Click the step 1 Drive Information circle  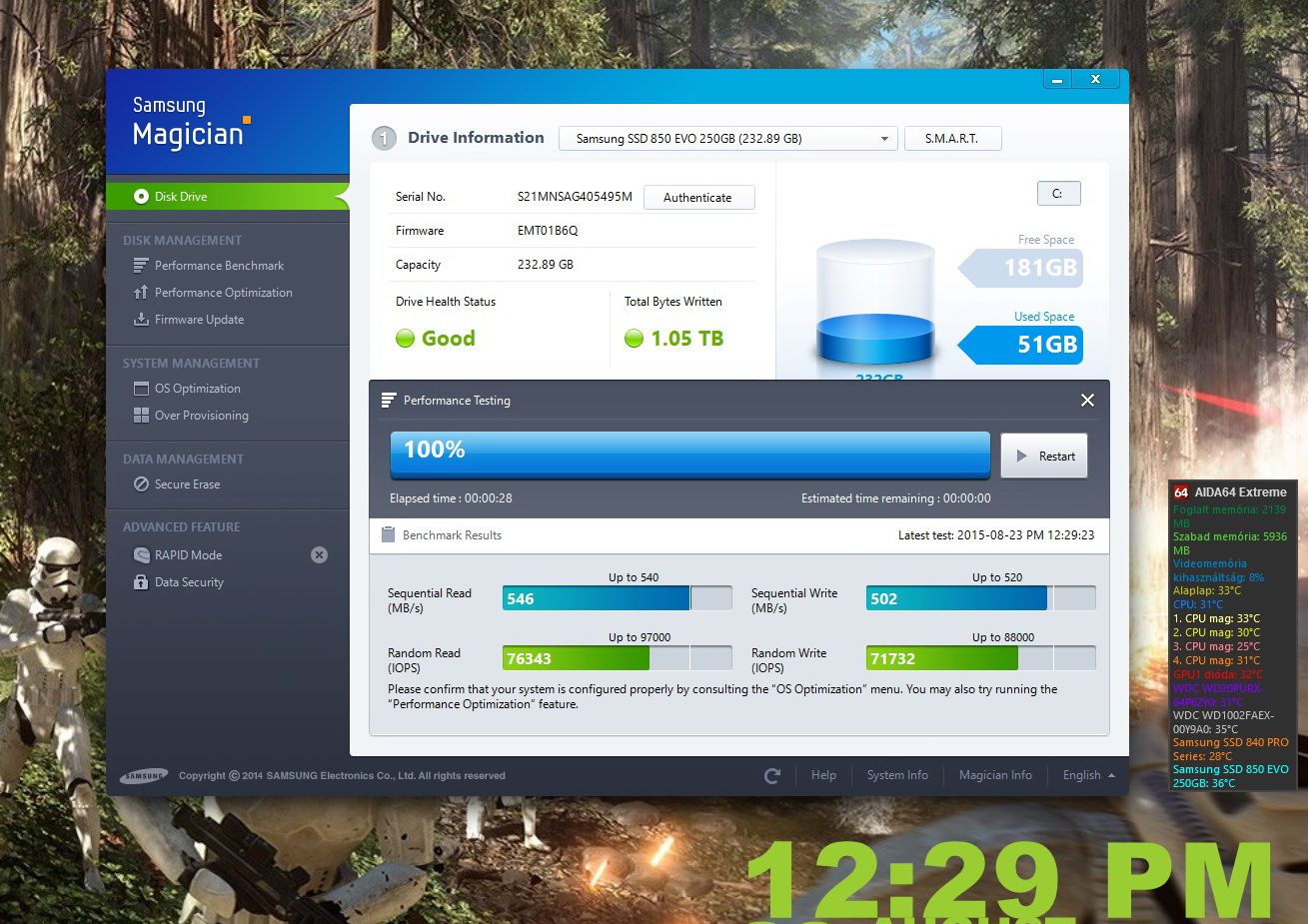click(384, 139)
